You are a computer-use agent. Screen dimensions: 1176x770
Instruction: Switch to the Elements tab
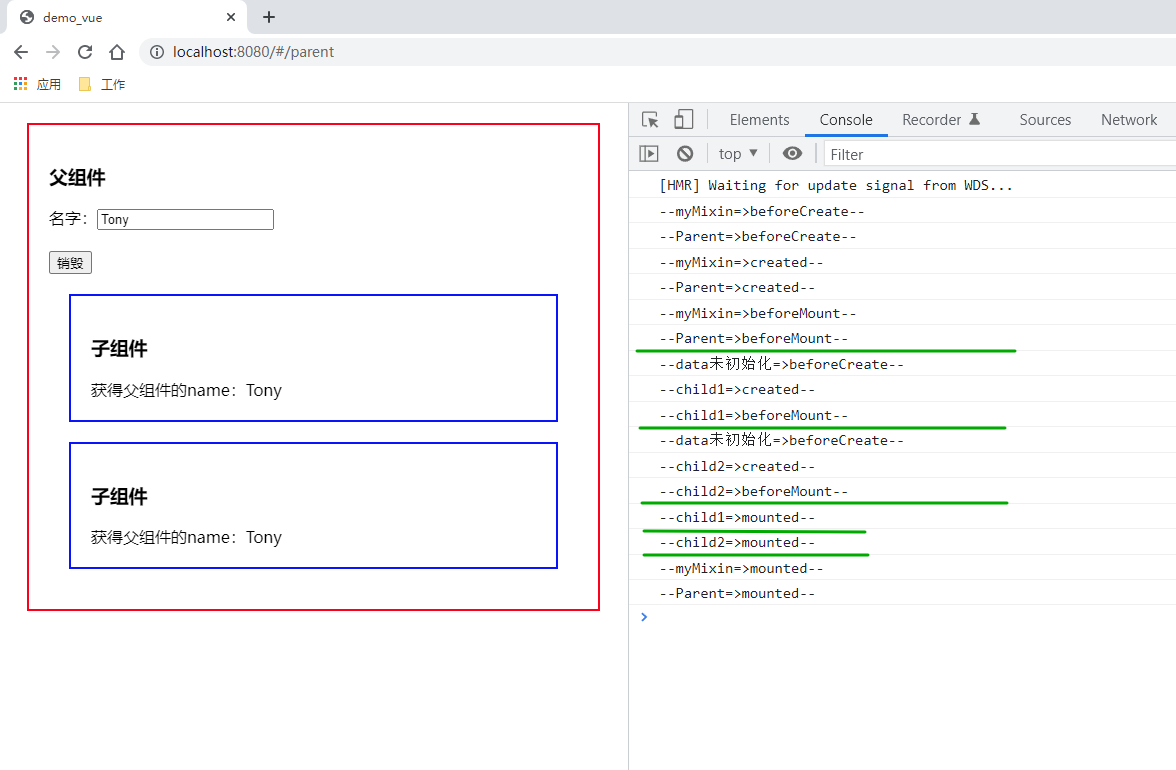point(759,120)
